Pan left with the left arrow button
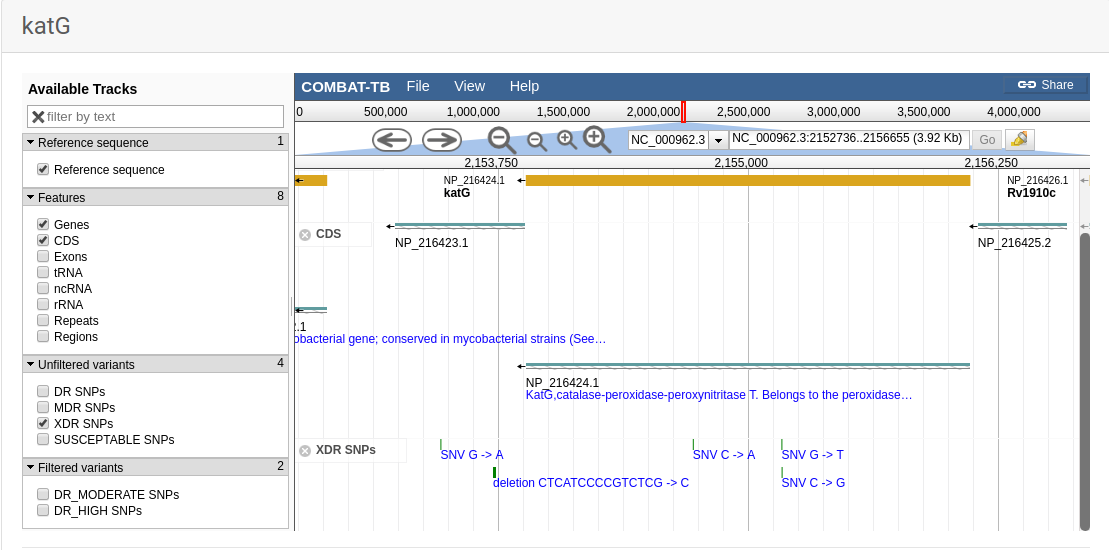1109x550 pixels. 392,140
